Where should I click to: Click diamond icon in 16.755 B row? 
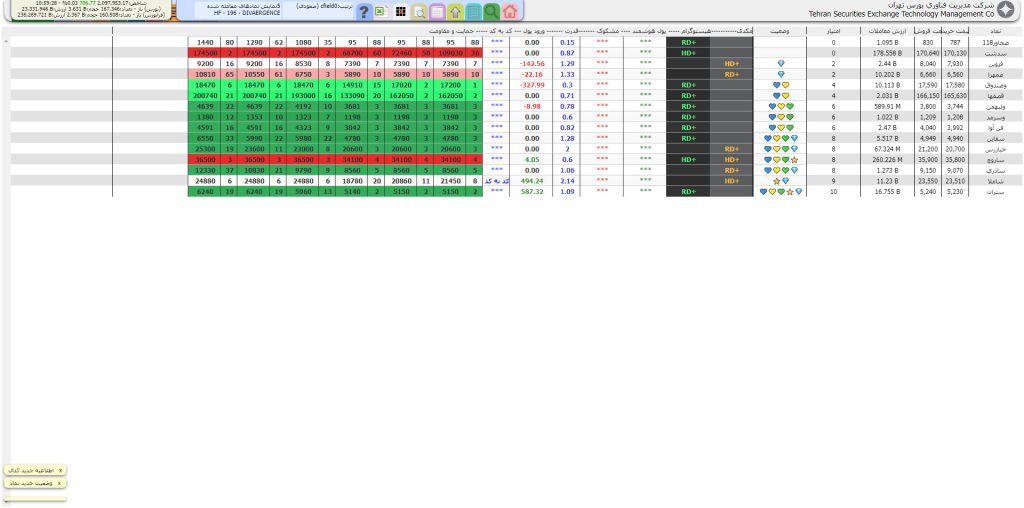798,192
